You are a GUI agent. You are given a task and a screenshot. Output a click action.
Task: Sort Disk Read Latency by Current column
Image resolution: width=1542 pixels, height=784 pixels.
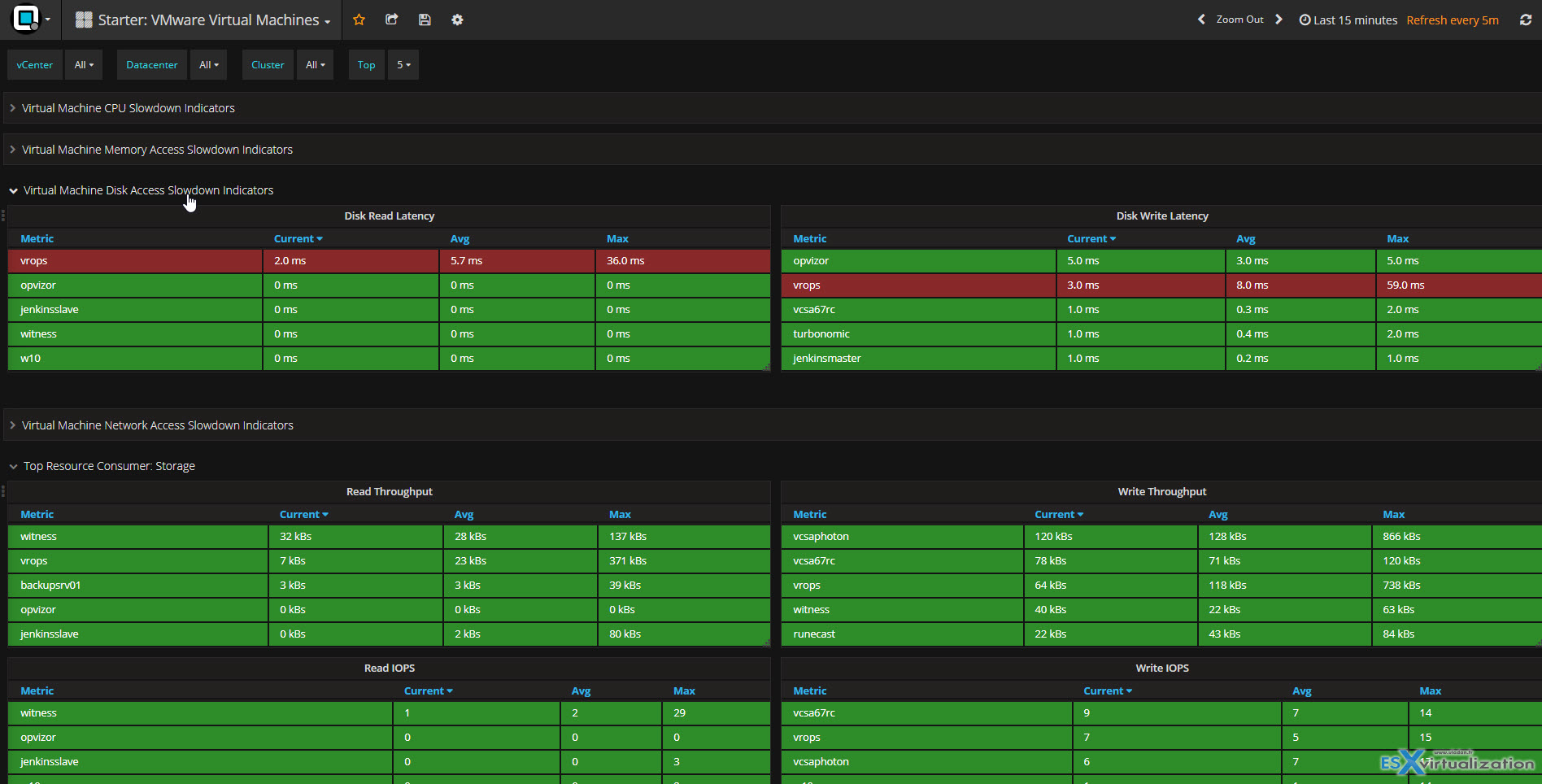pyautogui.click(x=298, y=238)
